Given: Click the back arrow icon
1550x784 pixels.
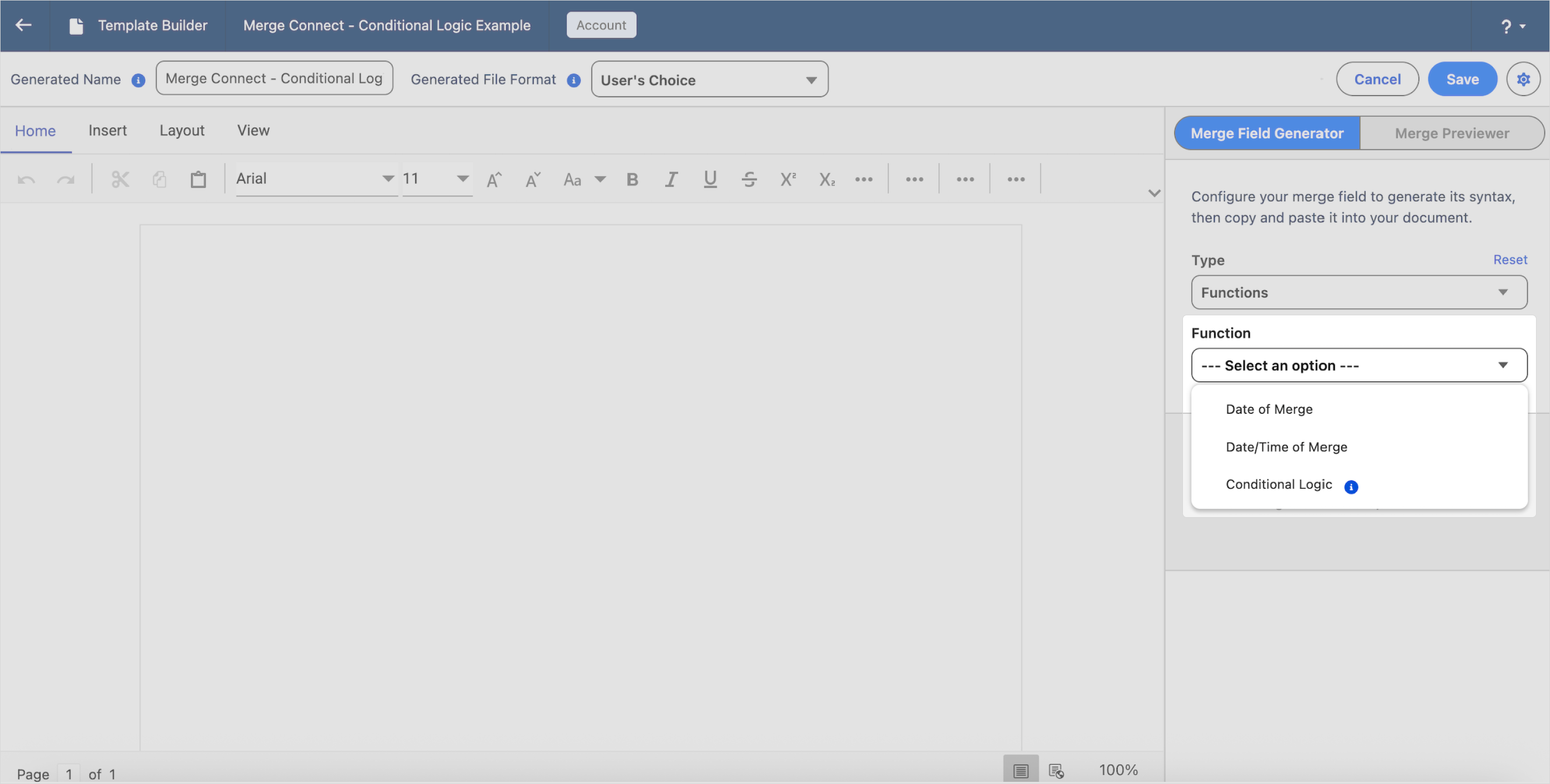Looking at the screenshot, I should [x=24, y=25].
